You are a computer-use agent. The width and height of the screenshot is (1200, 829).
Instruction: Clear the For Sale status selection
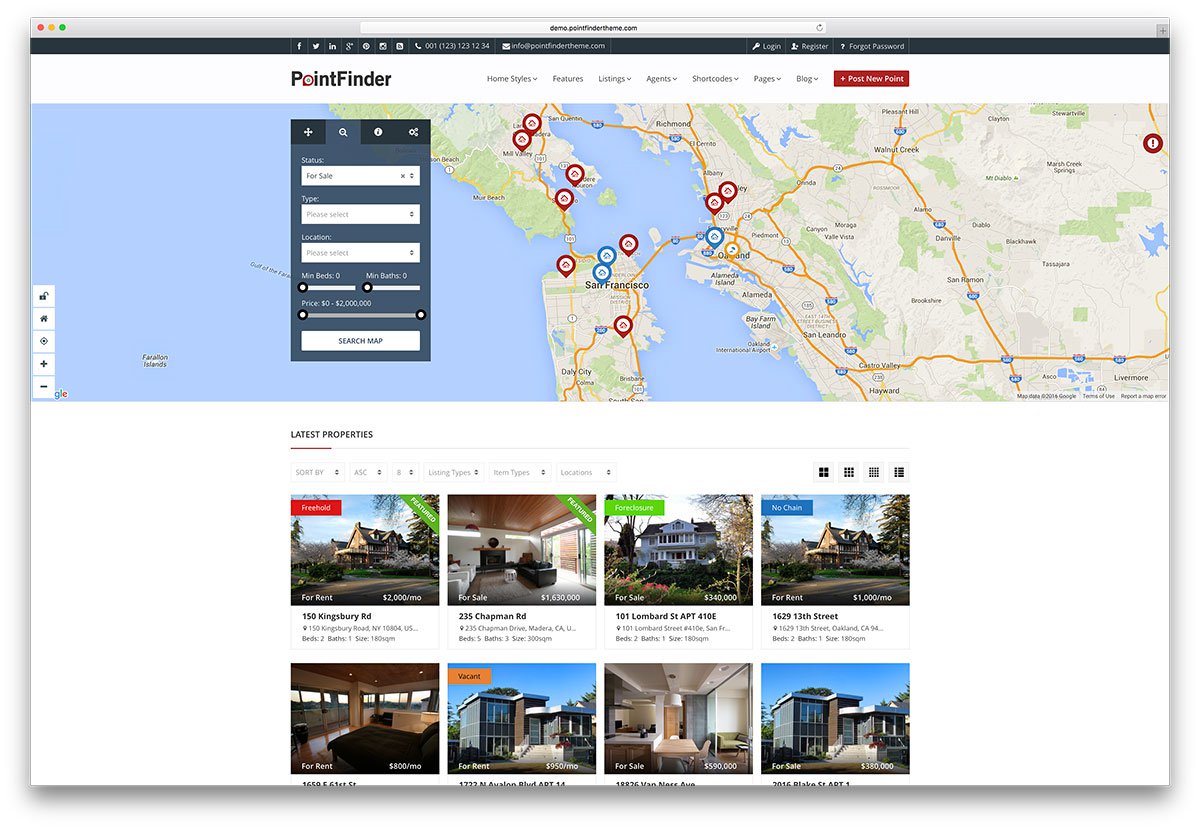click(x=402, y=176)
